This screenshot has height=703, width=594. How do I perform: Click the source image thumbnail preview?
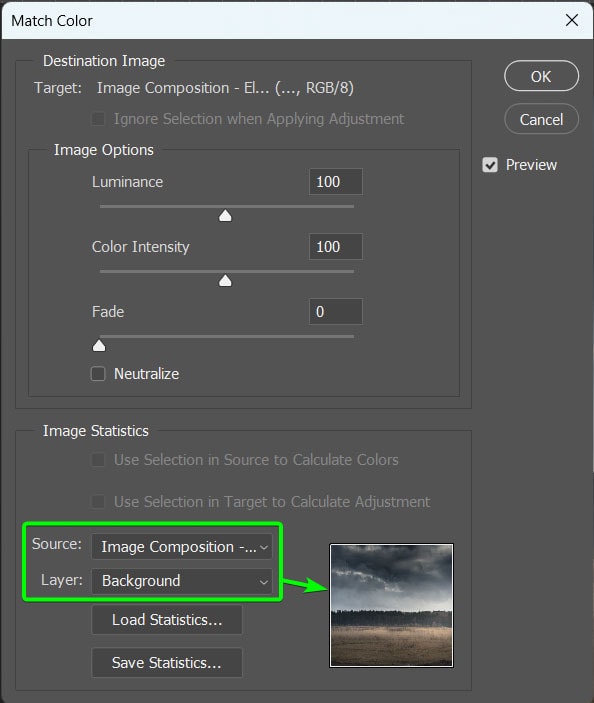[391, 606]
